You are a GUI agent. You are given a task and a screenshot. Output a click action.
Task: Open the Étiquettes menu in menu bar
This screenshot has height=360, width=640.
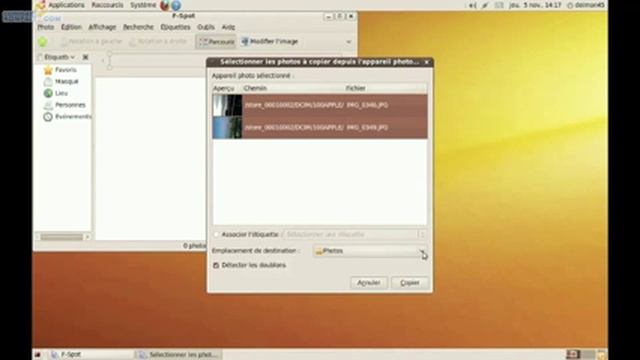pyautogui.click(x=176, y=27)
